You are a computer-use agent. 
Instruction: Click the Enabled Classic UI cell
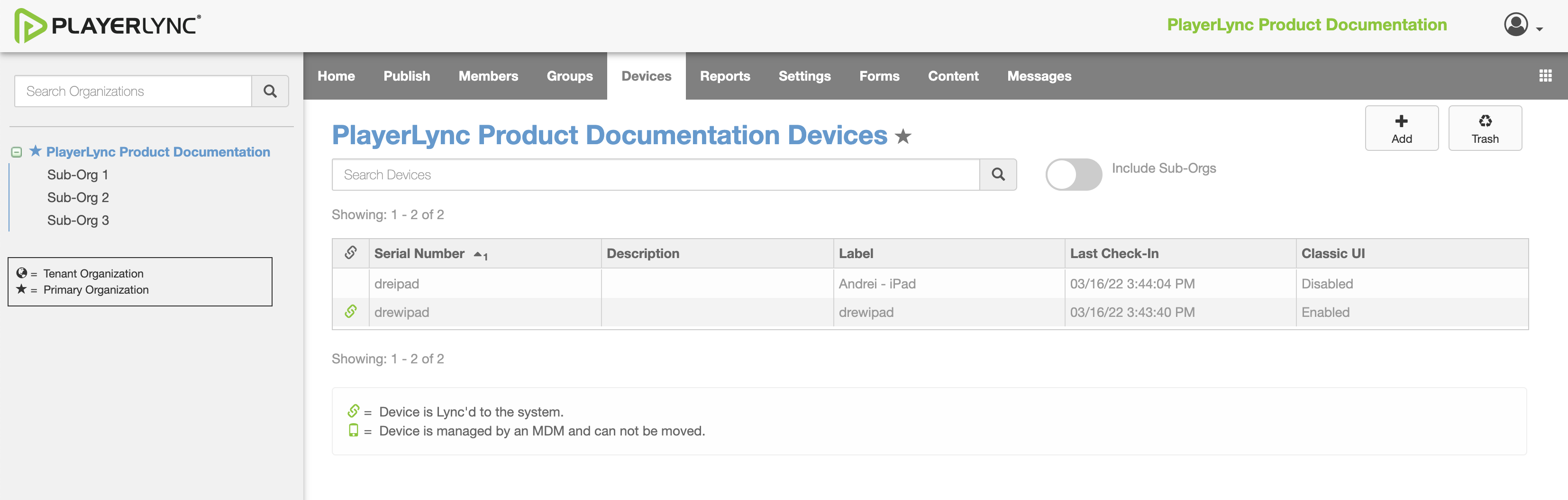tap(1412, 313)
